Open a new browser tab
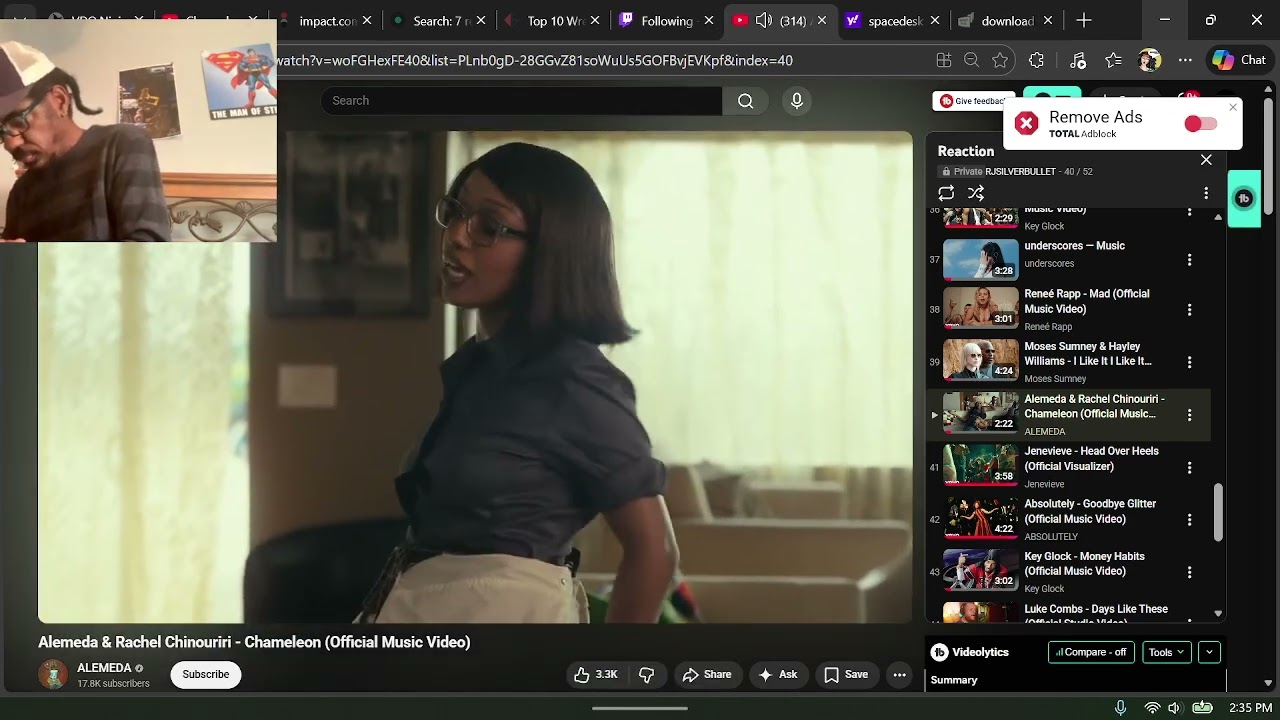1280x720 pixels. point(1084,20)
